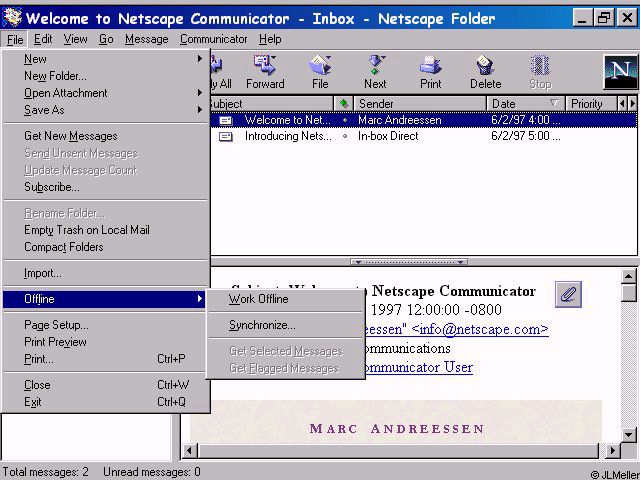Select Import... menu entry

[42, 273]
